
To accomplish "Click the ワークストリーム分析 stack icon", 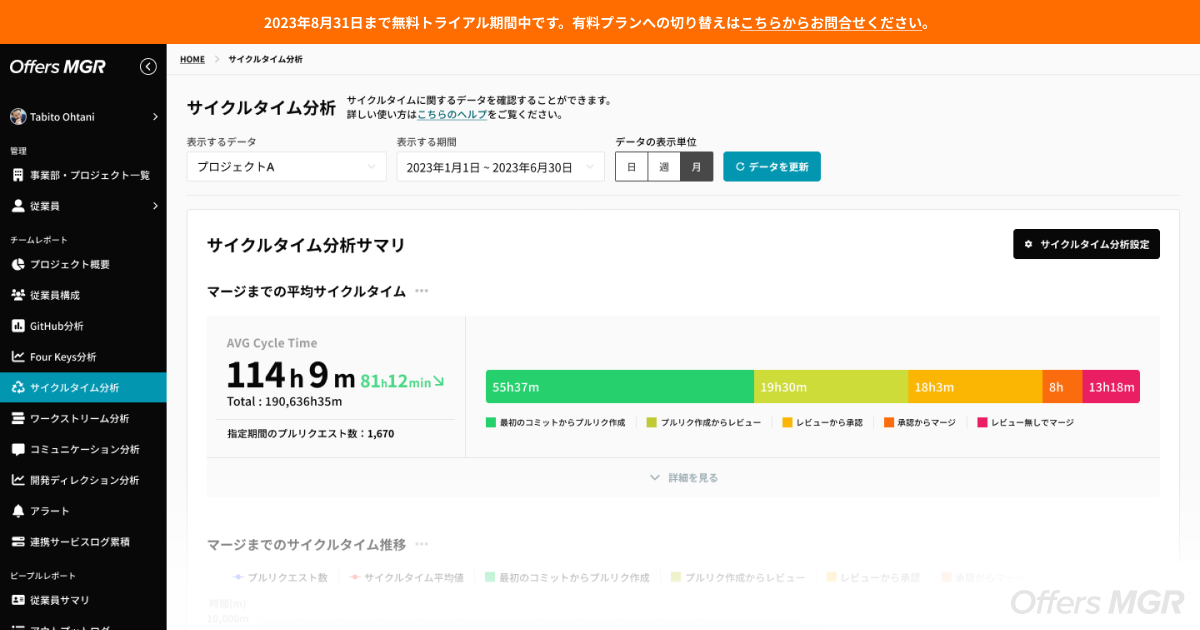I will tap(18, 418).
